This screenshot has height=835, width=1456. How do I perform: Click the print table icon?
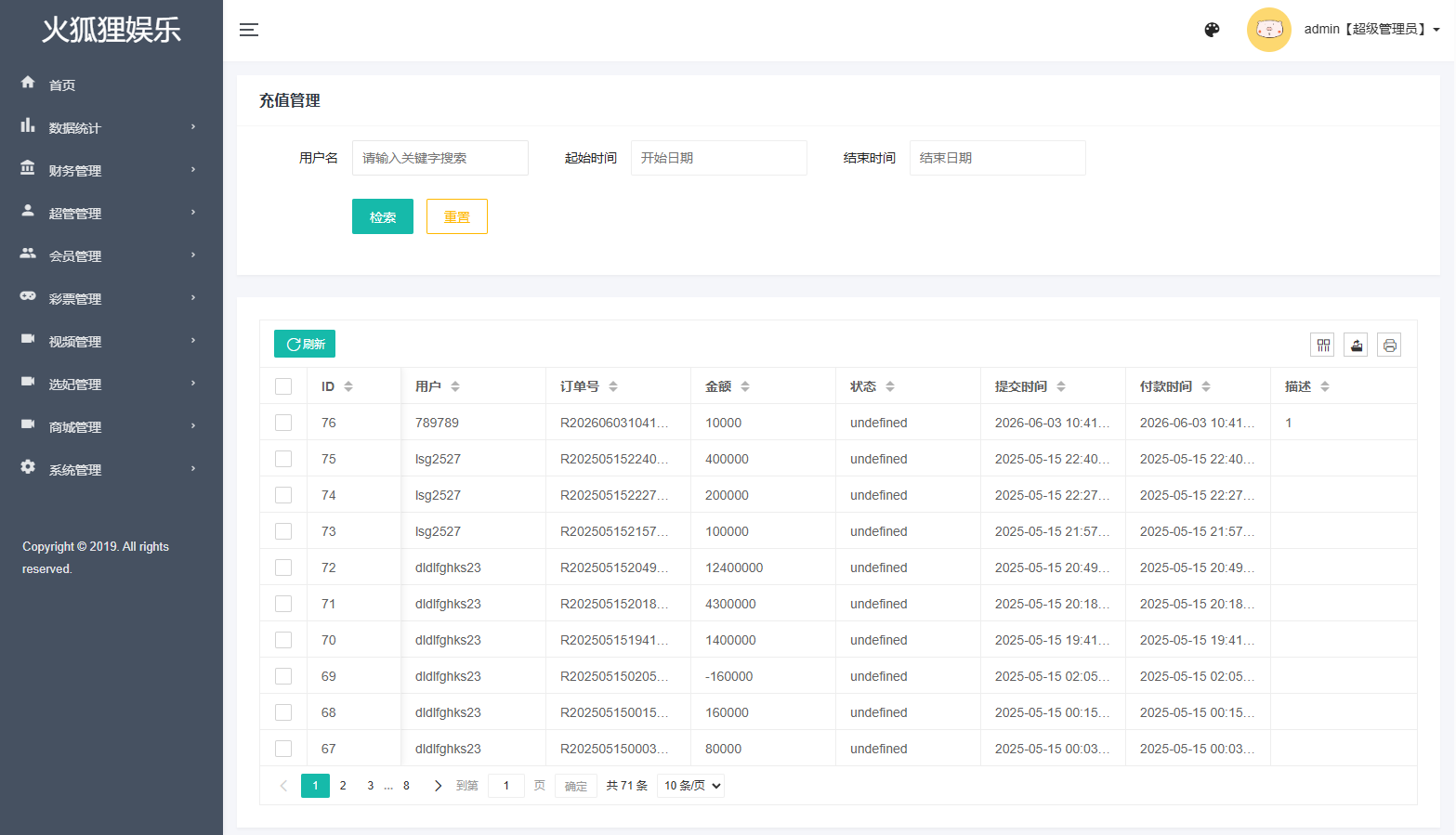1390,346
